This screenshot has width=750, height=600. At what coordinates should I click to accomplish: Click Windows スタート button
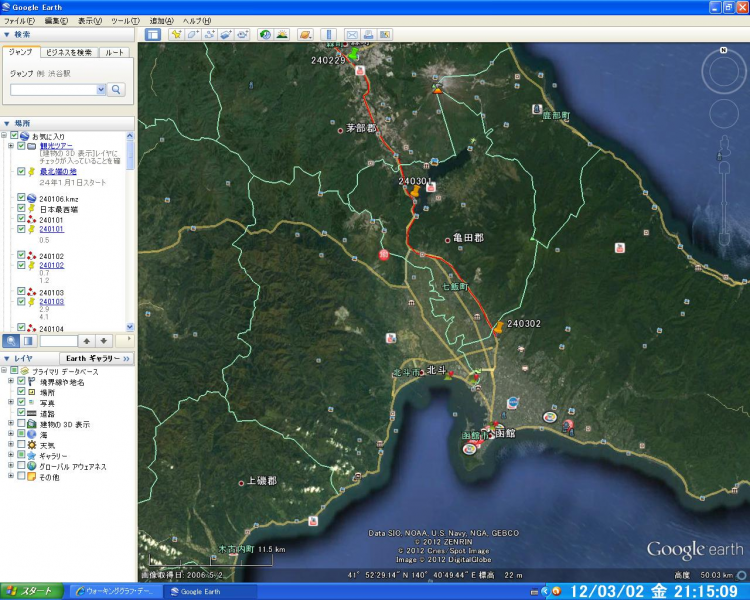tap(32, 591)
